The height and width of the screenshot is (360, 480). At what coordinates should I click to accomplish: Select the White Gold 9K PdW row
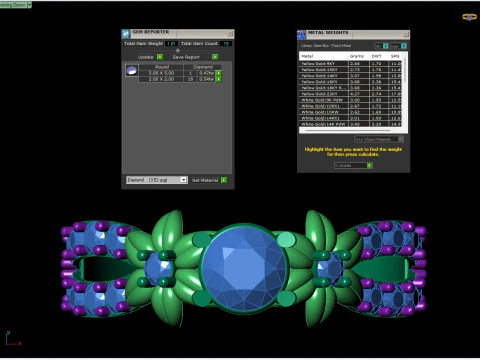351,100
